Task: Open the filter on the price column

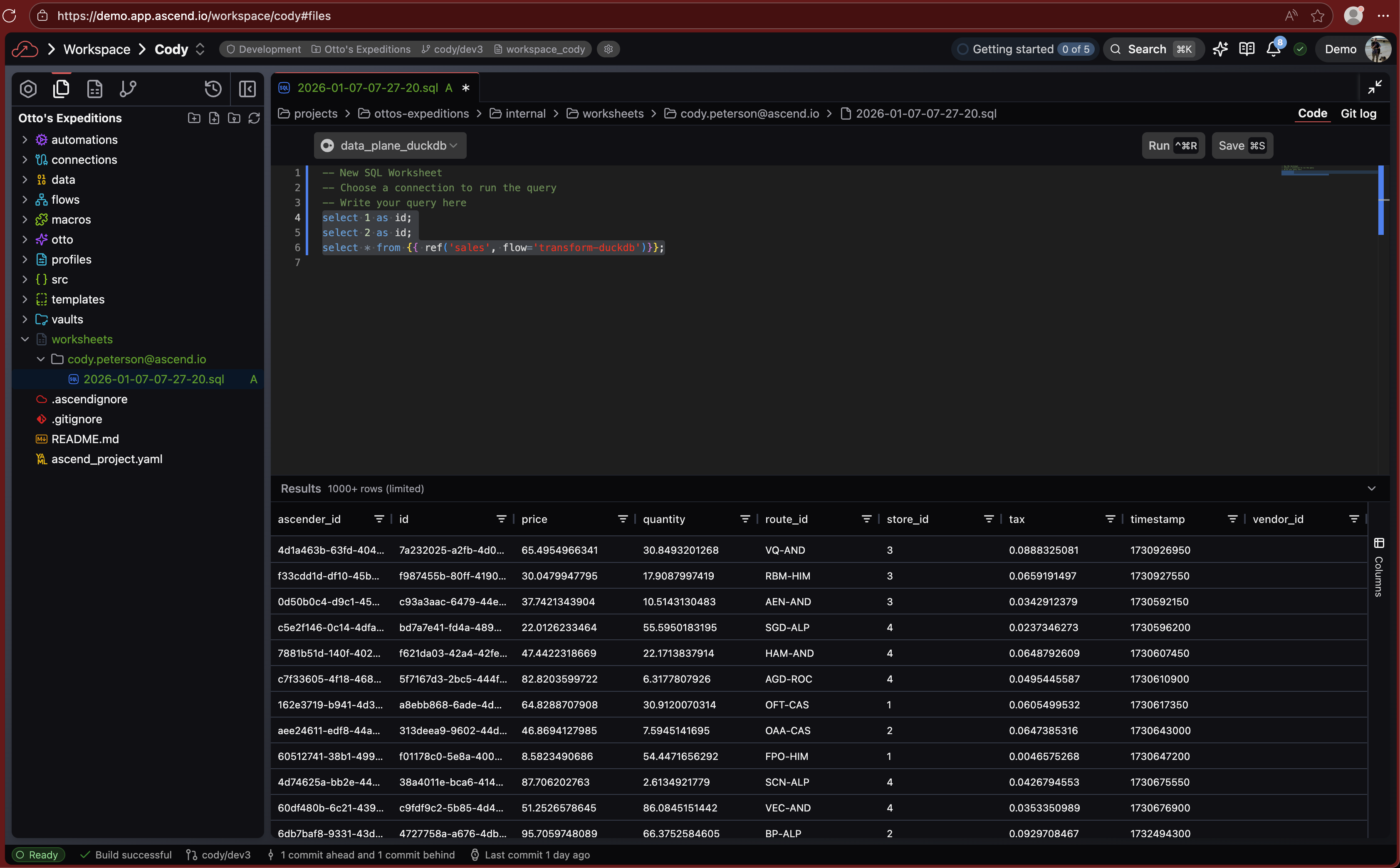Action: tap(623, 518)
